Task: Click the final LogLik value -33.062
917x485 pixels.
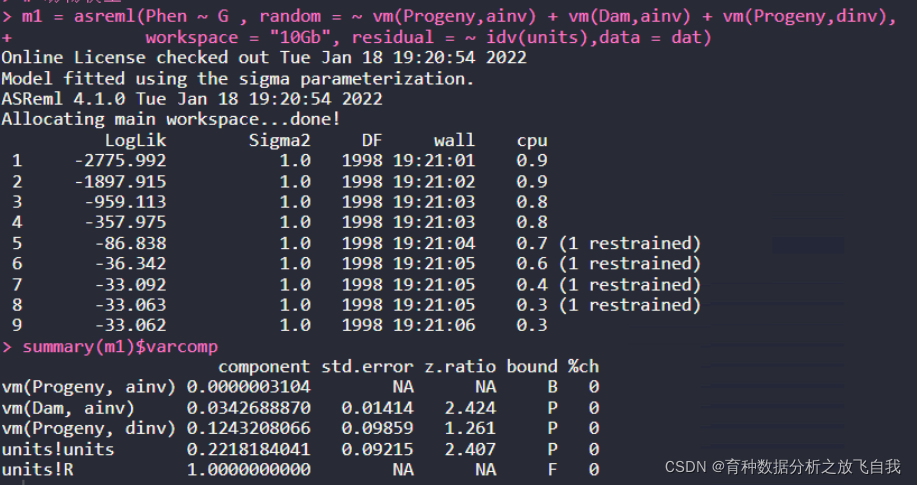Action: pos(130,325)
